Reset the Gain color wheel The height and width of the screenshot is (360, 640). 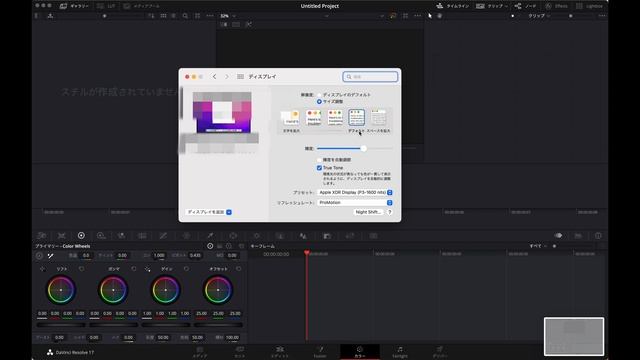pos(186,269)
